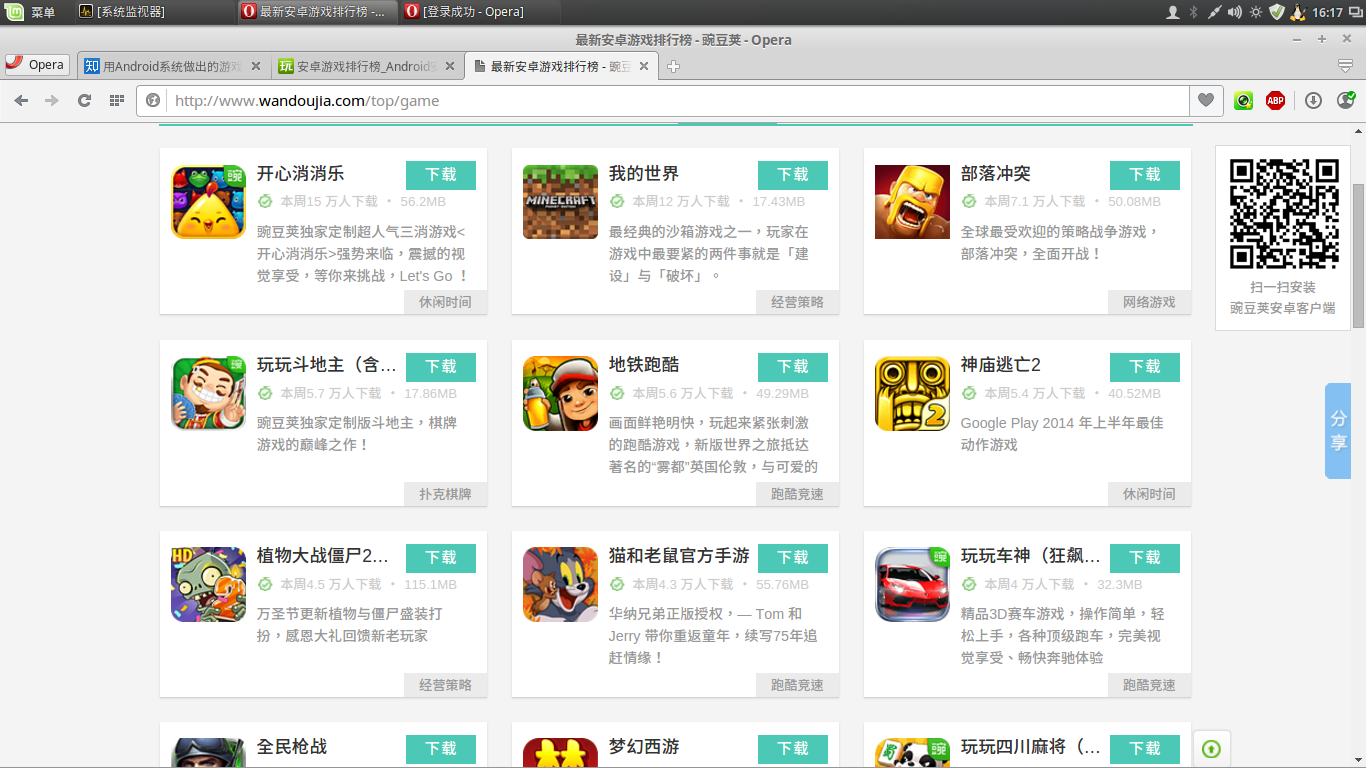Click the heart bookmark icon in address bar
1366x768 pixels.
point(1206,101)
